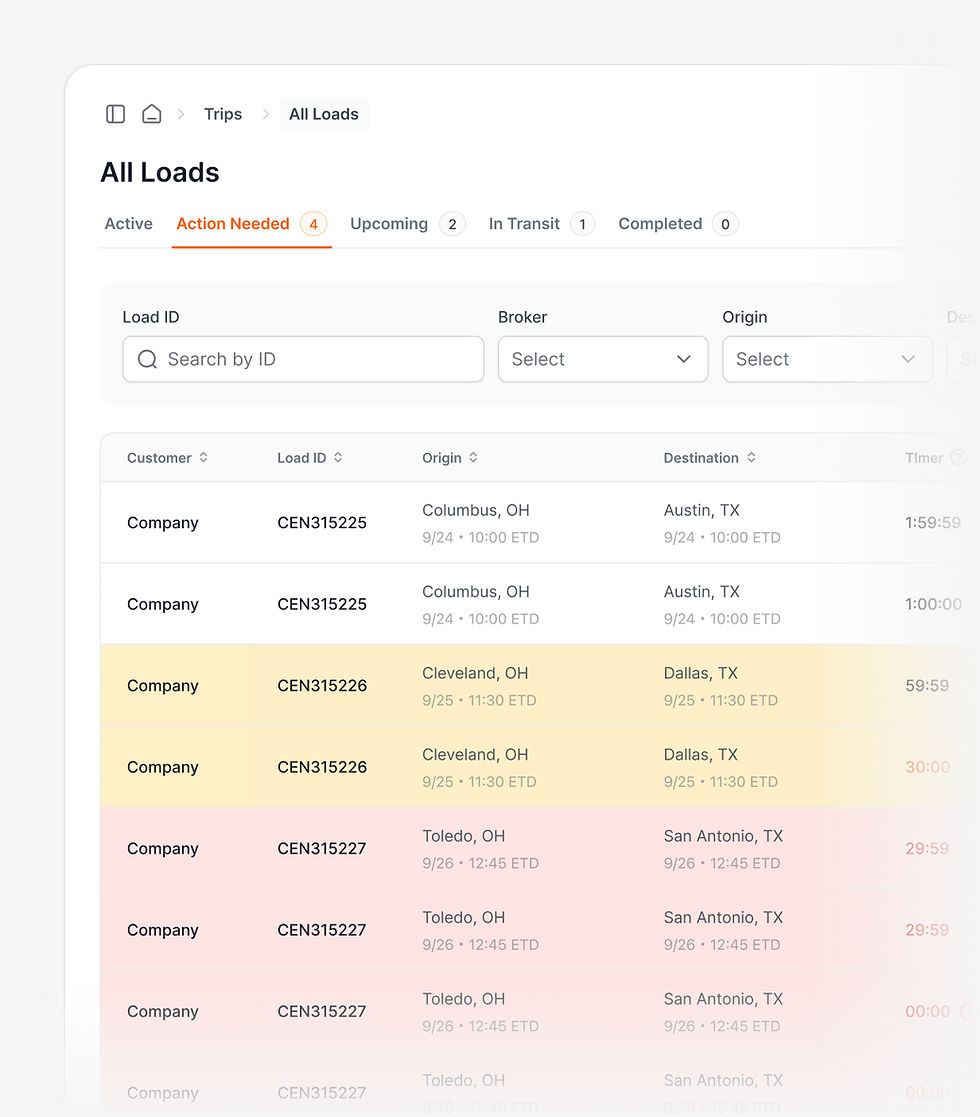Open the Broker select dropdown
980x1117 pixels.
[x=603, y=359]
